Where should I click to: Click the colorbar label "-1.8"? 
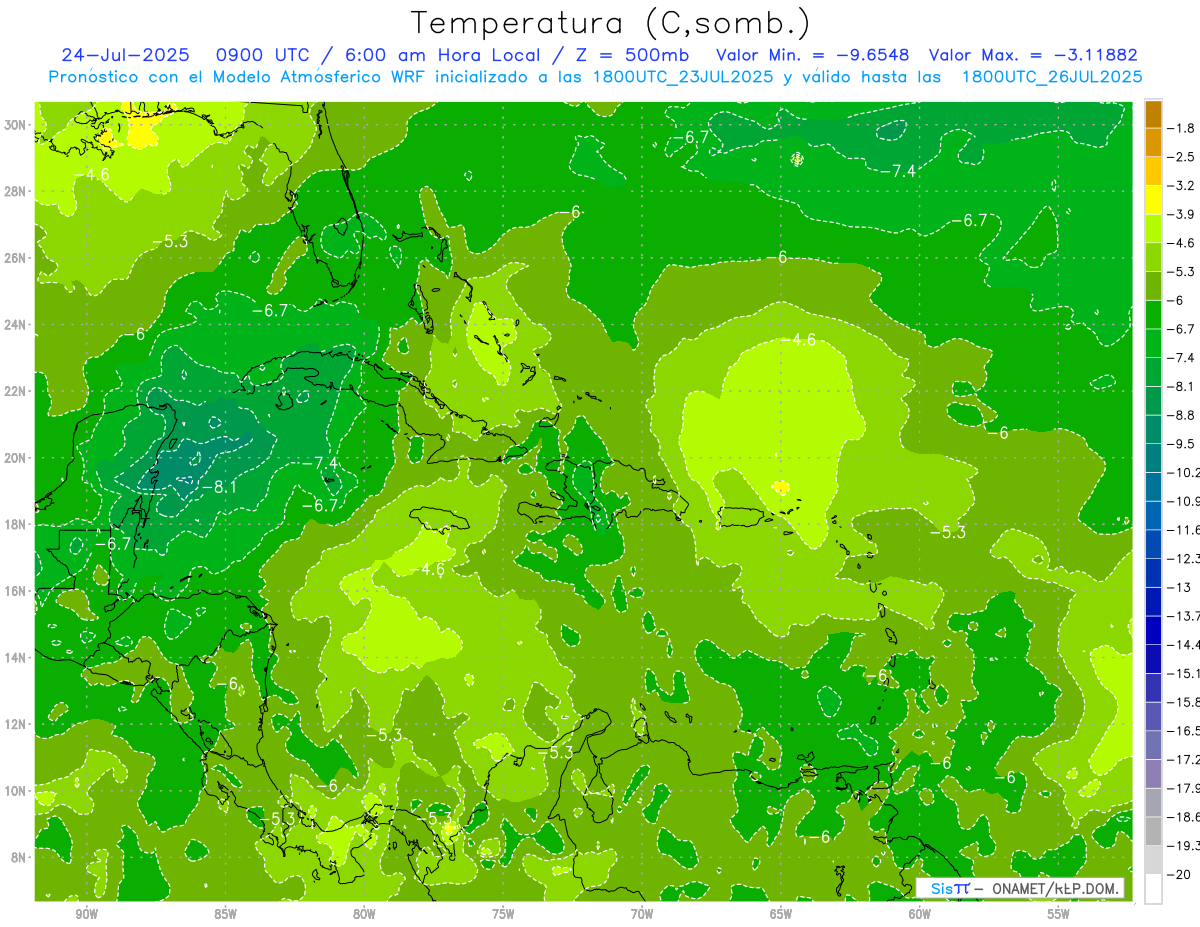click(1182, 128)
